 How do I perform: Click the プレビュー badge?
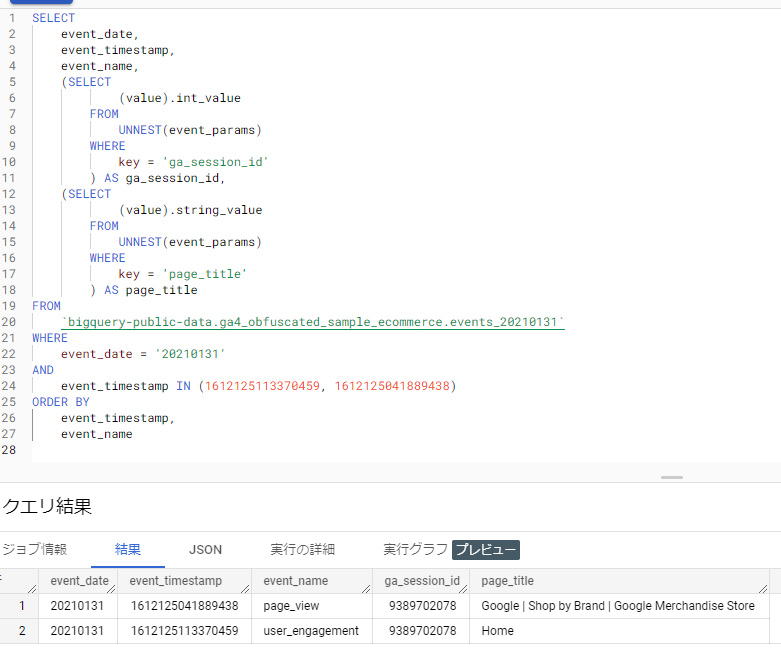coord(486,549)
